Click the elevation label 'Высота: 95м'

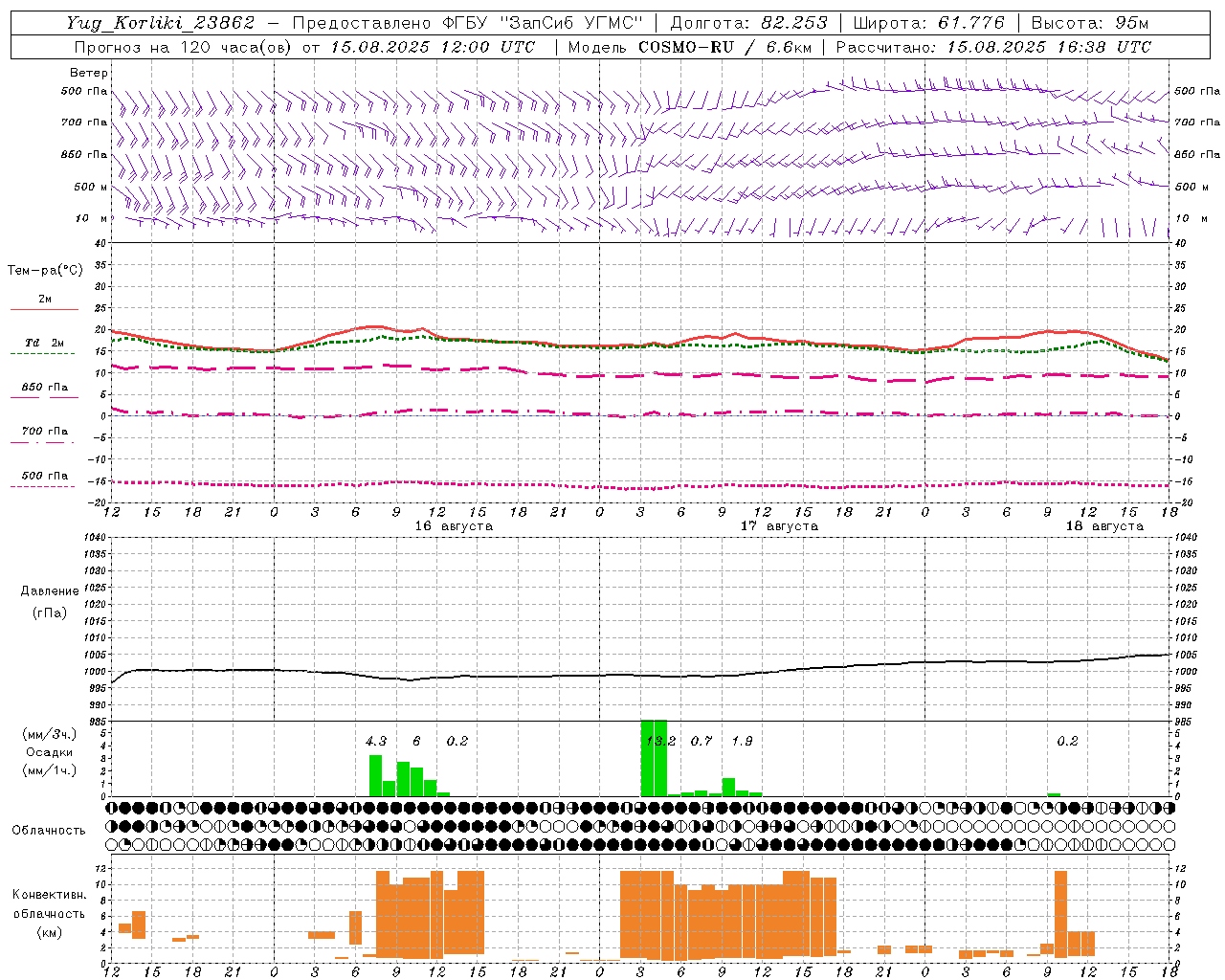pos(1090,23)
